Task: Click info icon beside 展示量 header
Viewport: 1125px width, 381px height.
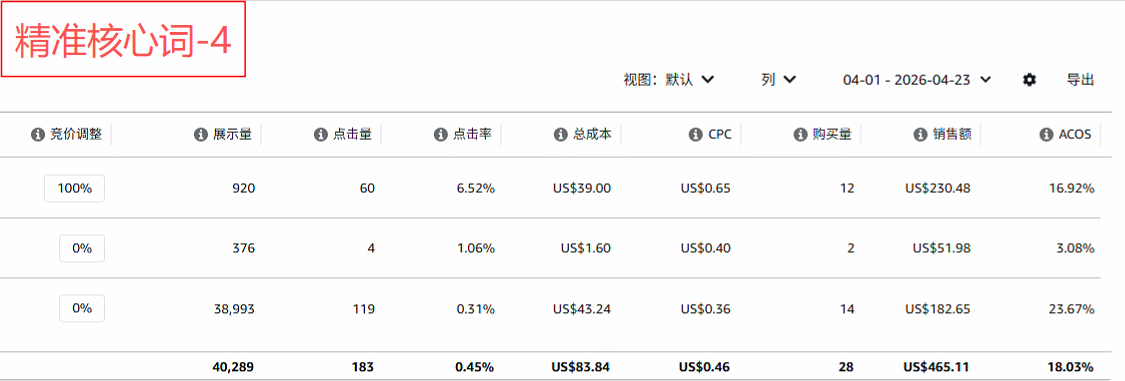Action: click(200, 134)
